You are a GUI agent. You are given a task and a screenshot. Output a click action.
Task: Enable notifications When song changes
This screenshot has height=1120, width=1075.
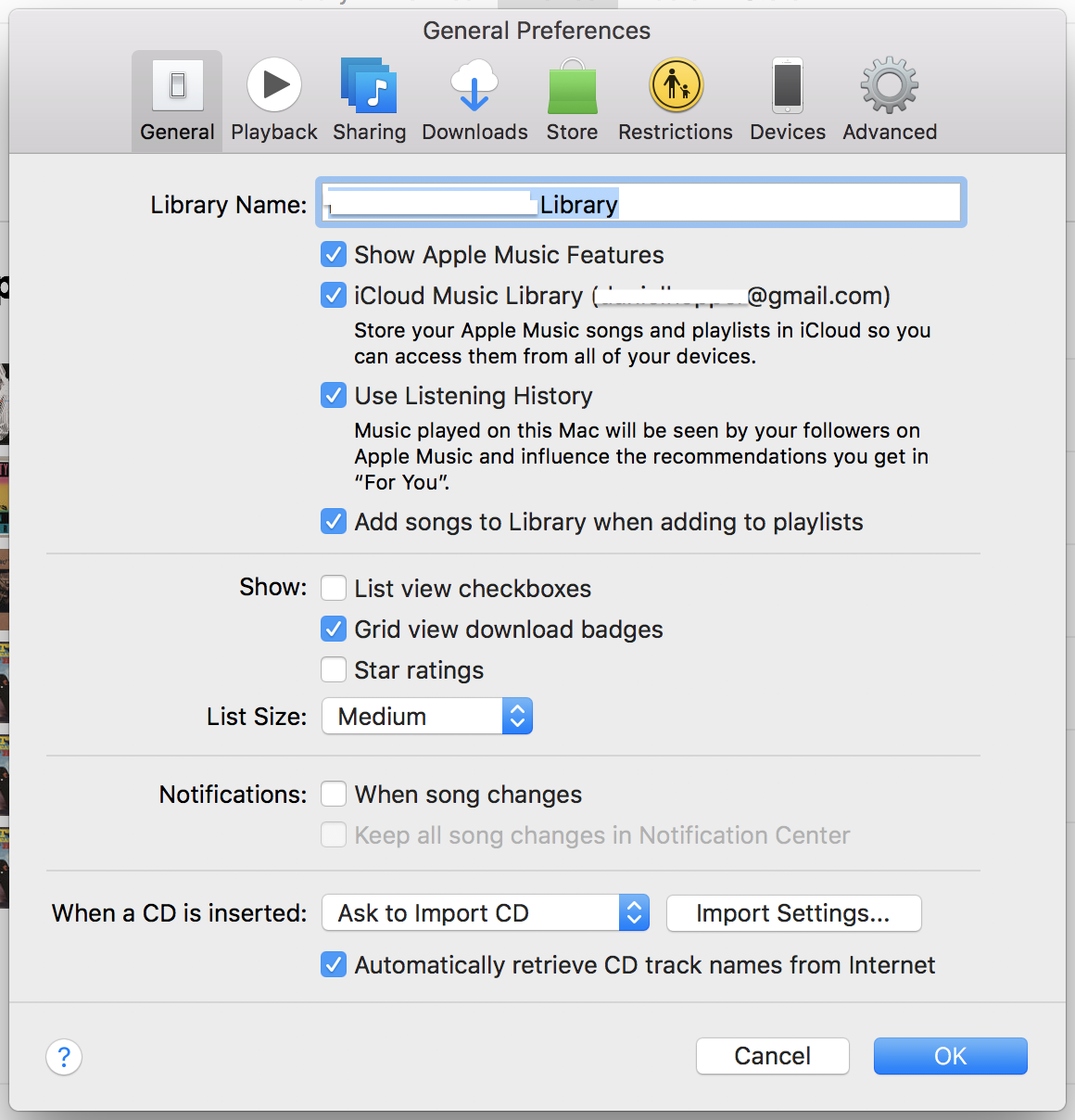click(334, 794)
